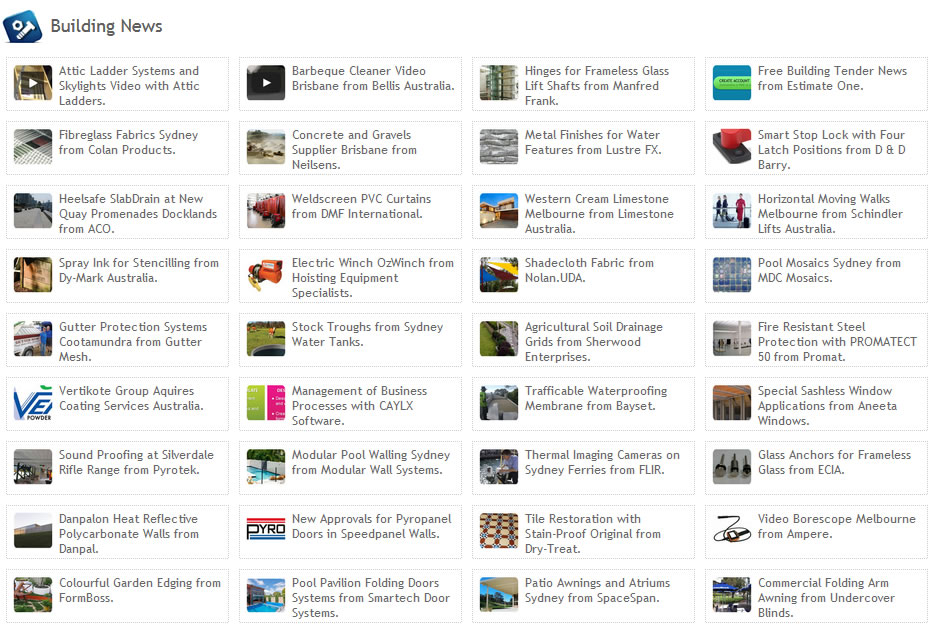The height and width of the screenshot is (634, 933).
Task: Click the Metal Finishes for Water Features thumbnail
Action: (x=499, y=147)
